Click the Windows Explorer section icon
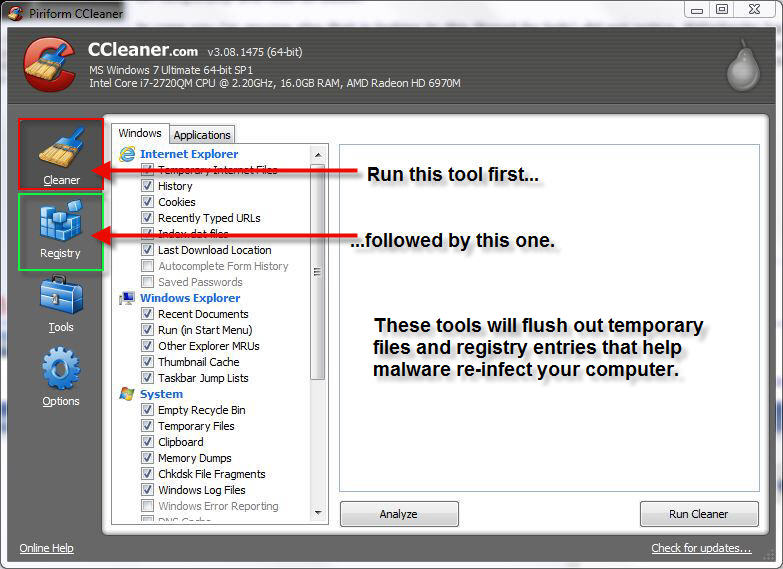The height and width of the screenshot is (569, 783). [127, 298]
